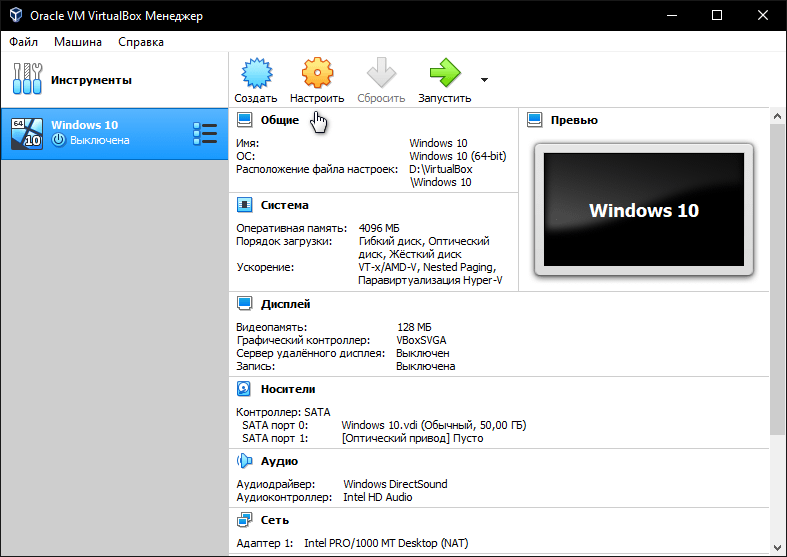Click the Windows 10.vdi disk entry

click(434, 425)
